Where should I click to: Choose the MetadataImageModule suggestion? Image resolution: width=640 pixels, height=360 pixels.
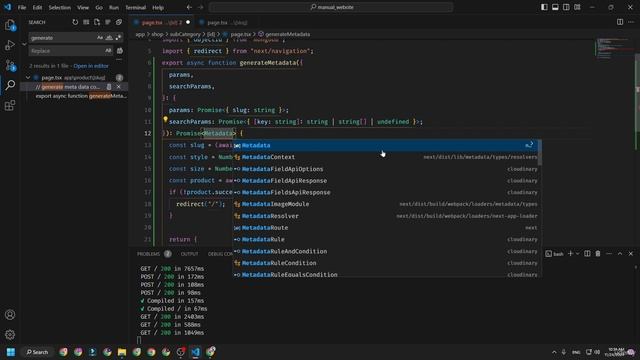(x=387, y=204)
